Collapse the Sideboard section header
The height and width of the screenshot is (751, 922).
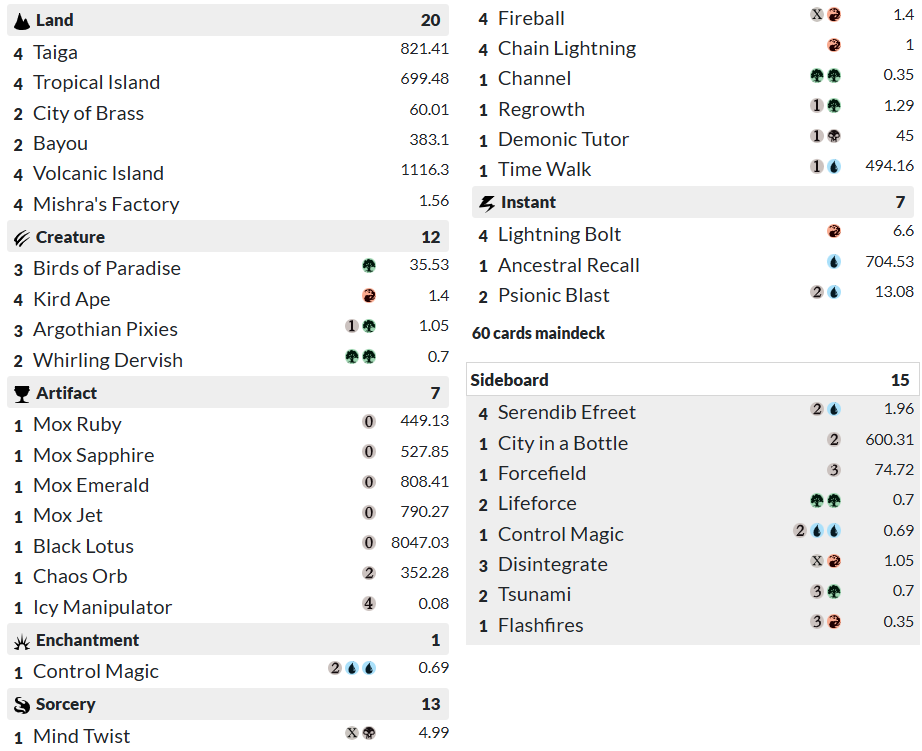click(x=692, y=380)
